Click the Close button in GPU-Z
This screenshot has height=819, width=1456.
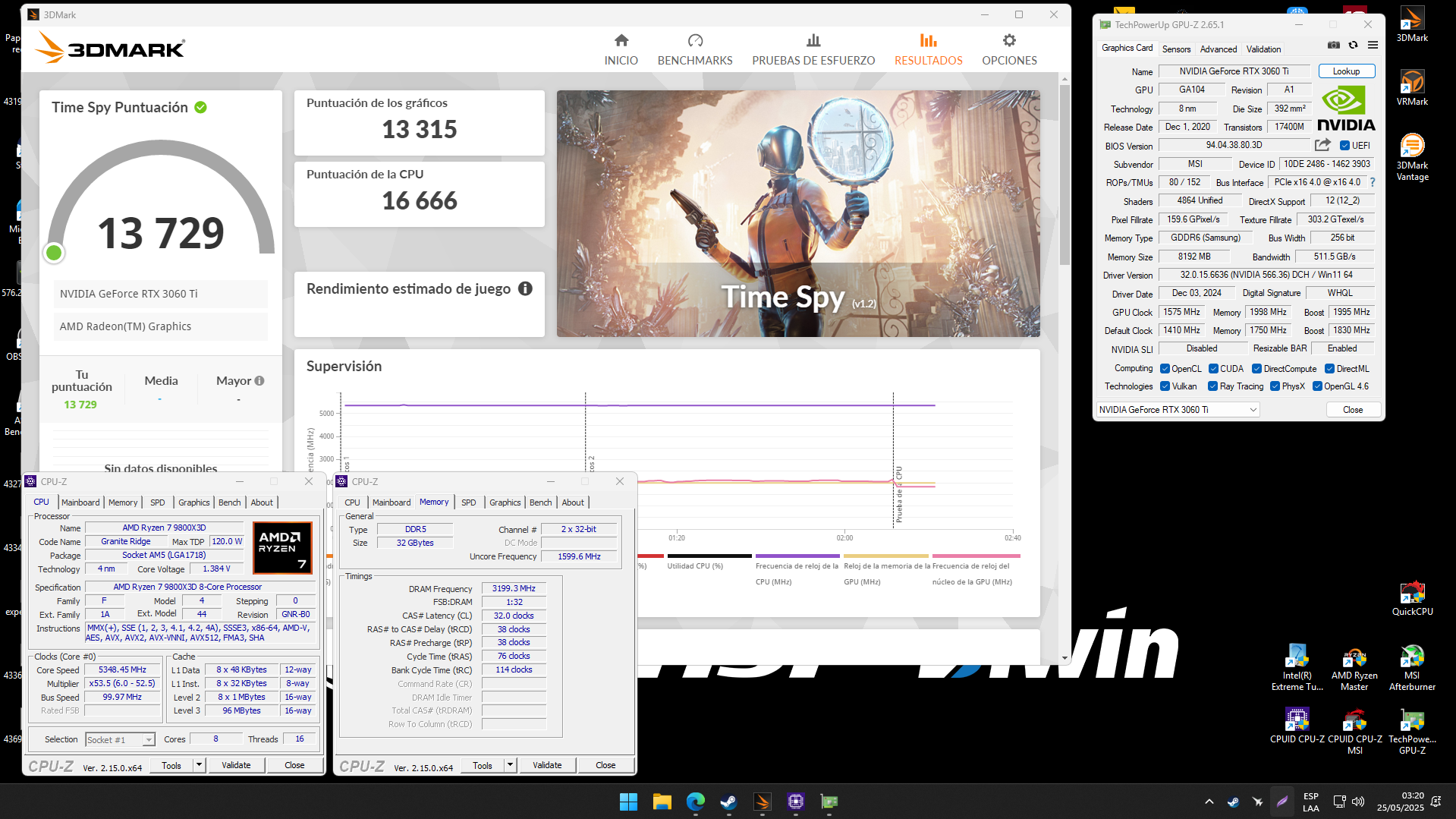[1352, 410]
